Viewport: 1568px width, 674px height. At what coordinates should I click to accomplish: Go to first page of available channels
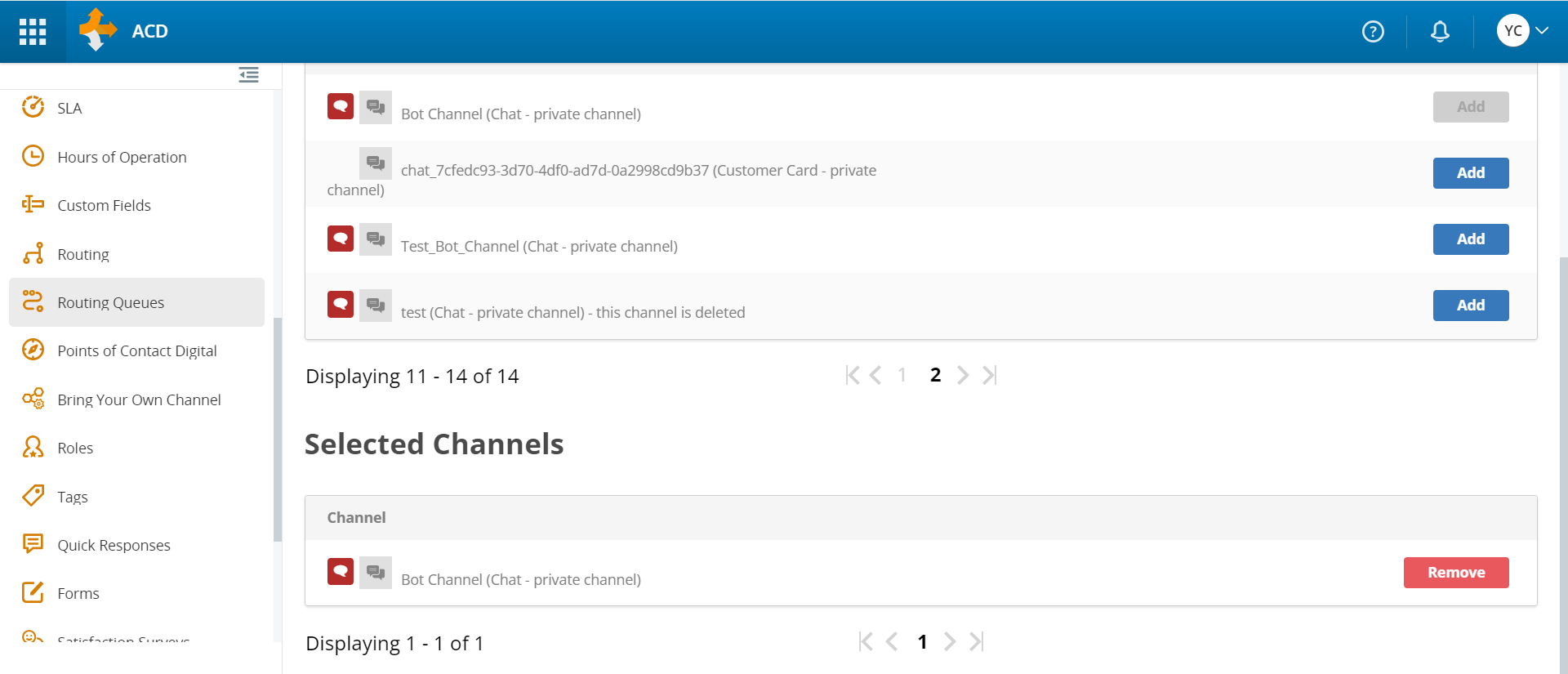[x=852, y=375]
